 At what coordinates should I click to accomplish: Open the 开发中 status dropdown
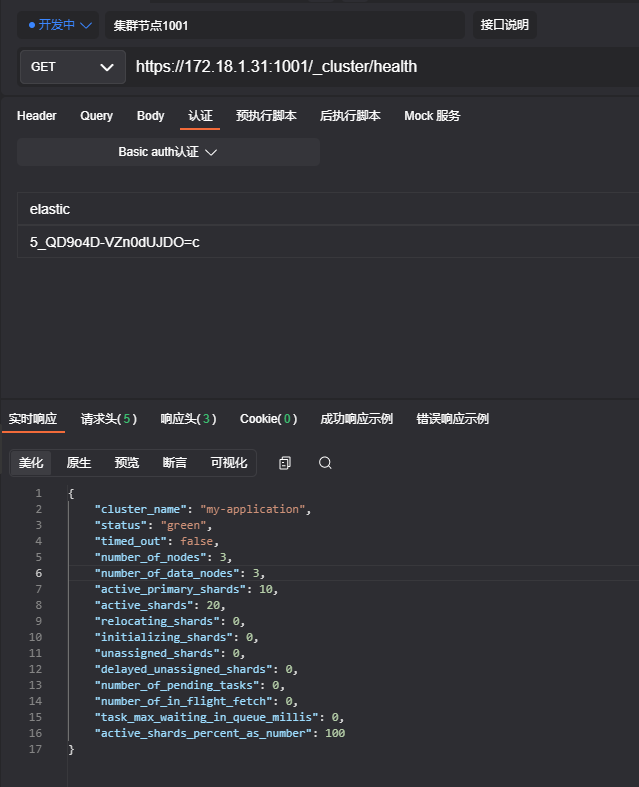[59, 25]
